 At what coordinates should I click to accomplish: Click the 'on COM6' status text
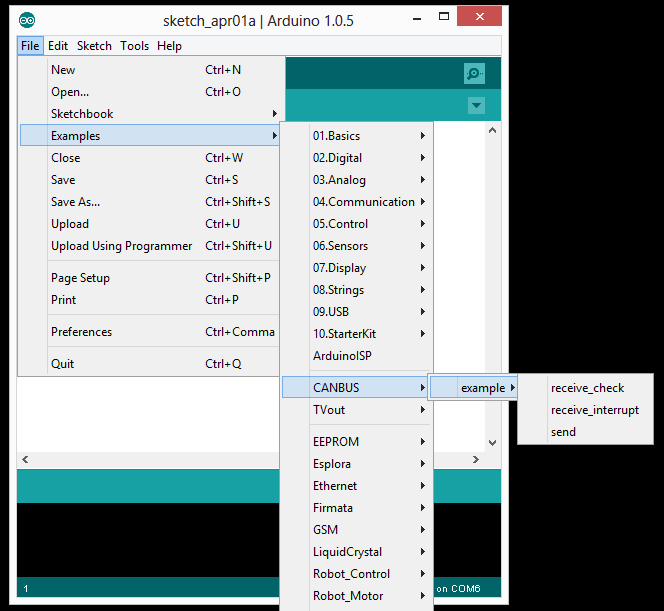[x=458, y=589]
